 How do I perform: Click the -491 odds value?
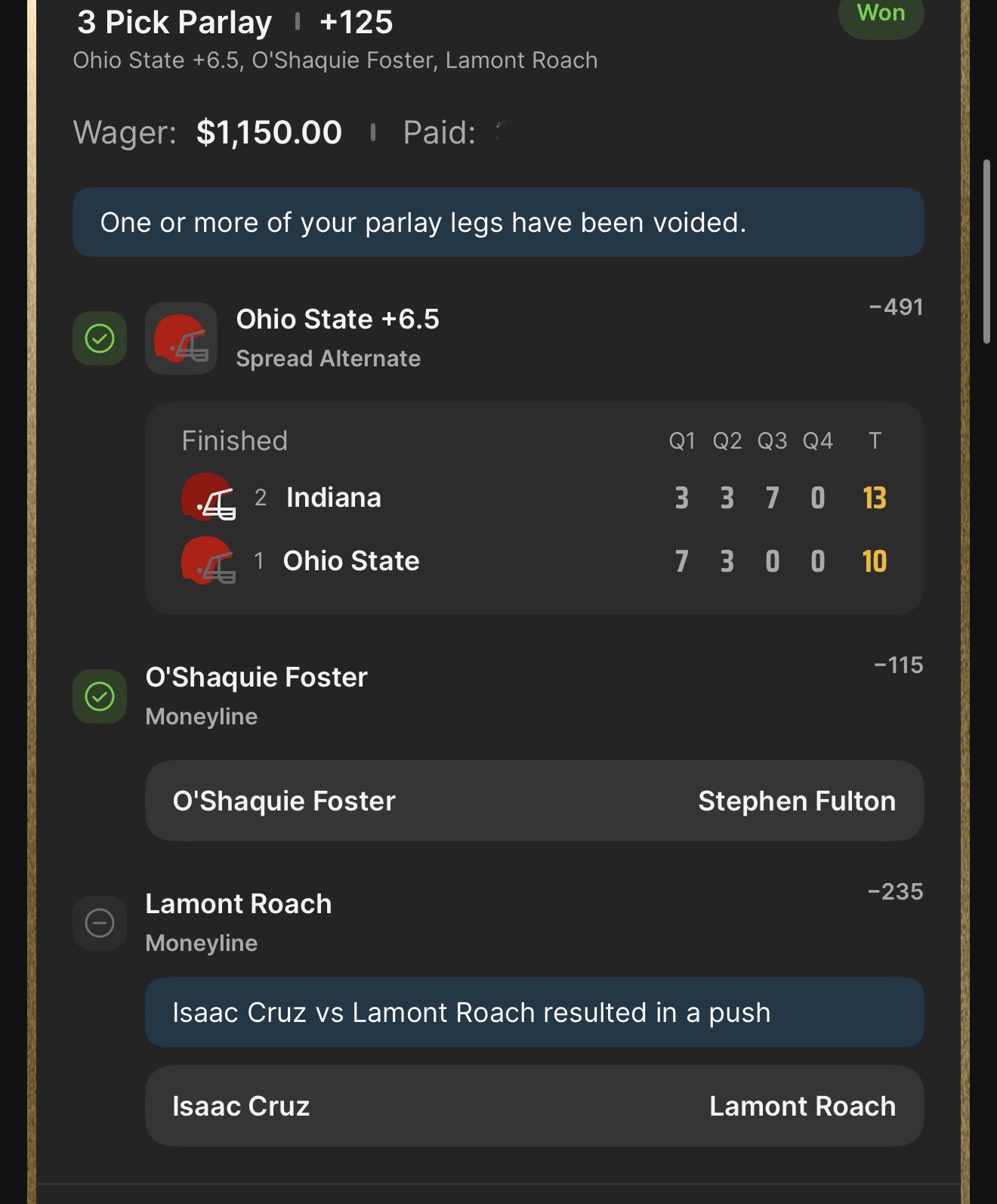click(x=896, y=307)
